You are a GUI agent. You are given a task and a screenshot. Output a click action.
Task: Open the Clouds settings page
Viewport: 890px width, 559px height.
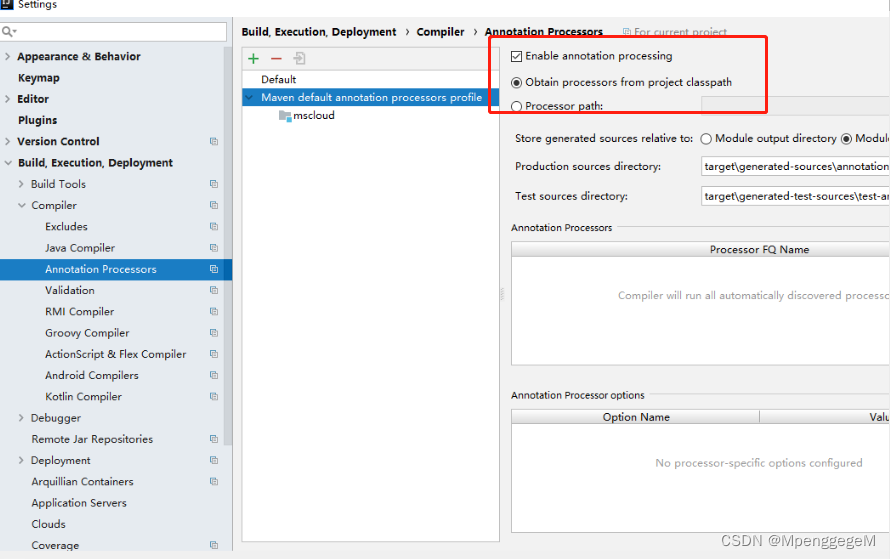tap(48, 524)
